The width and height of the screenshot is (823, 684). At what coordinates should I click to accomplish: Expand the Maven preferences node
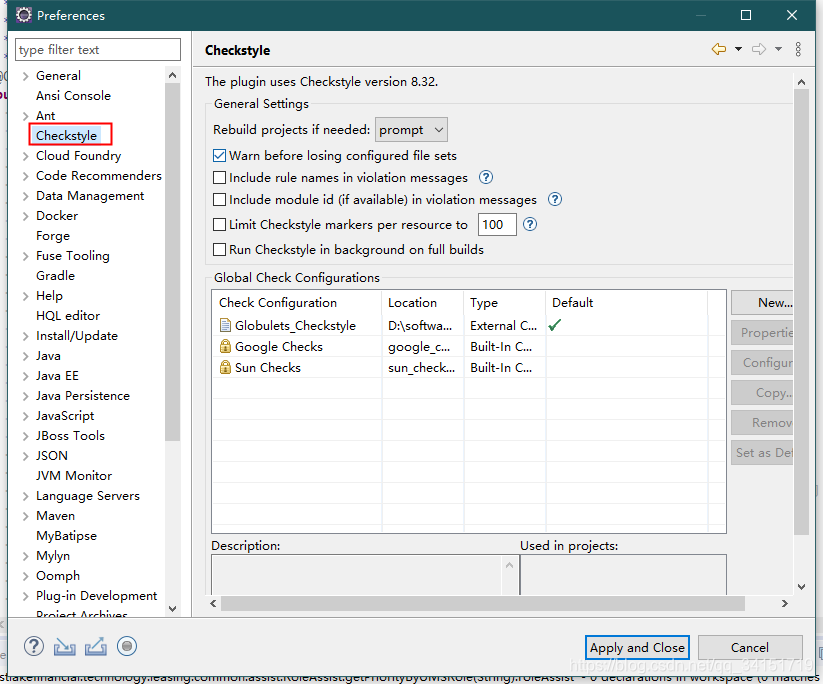pos(24,515)
